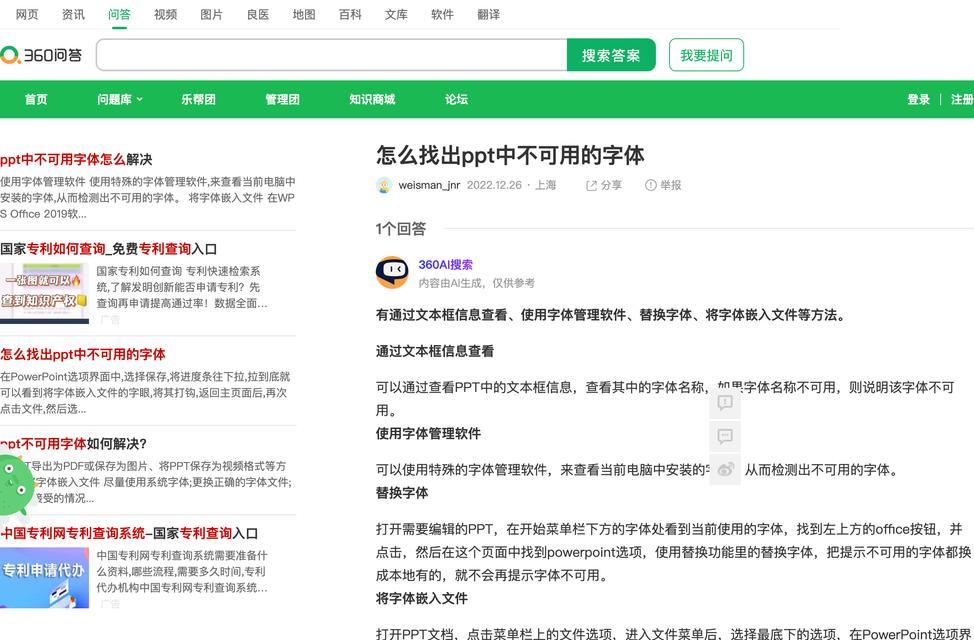
Task: Click the report icon beside 举报
Action: (x=650, y=185)
